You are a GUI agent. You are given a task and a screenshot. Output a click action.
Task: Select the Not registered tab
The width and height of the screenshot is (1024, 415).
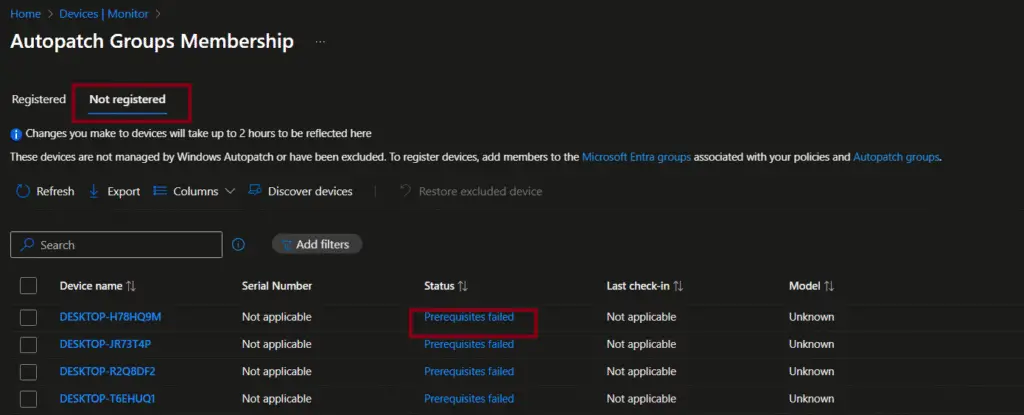127,99
